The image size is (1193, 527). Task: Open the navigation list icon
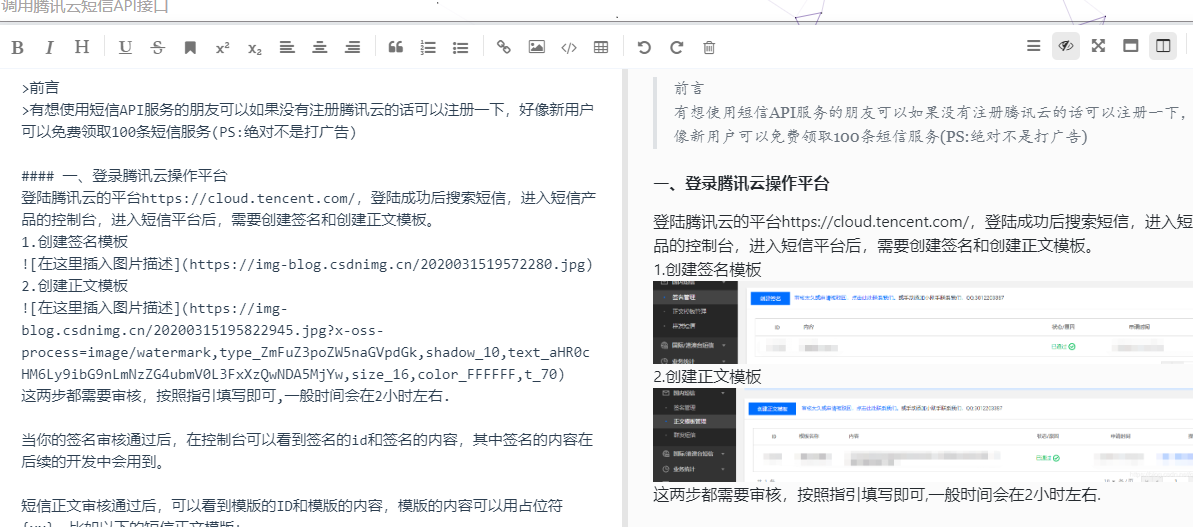tap(1033, 46)
